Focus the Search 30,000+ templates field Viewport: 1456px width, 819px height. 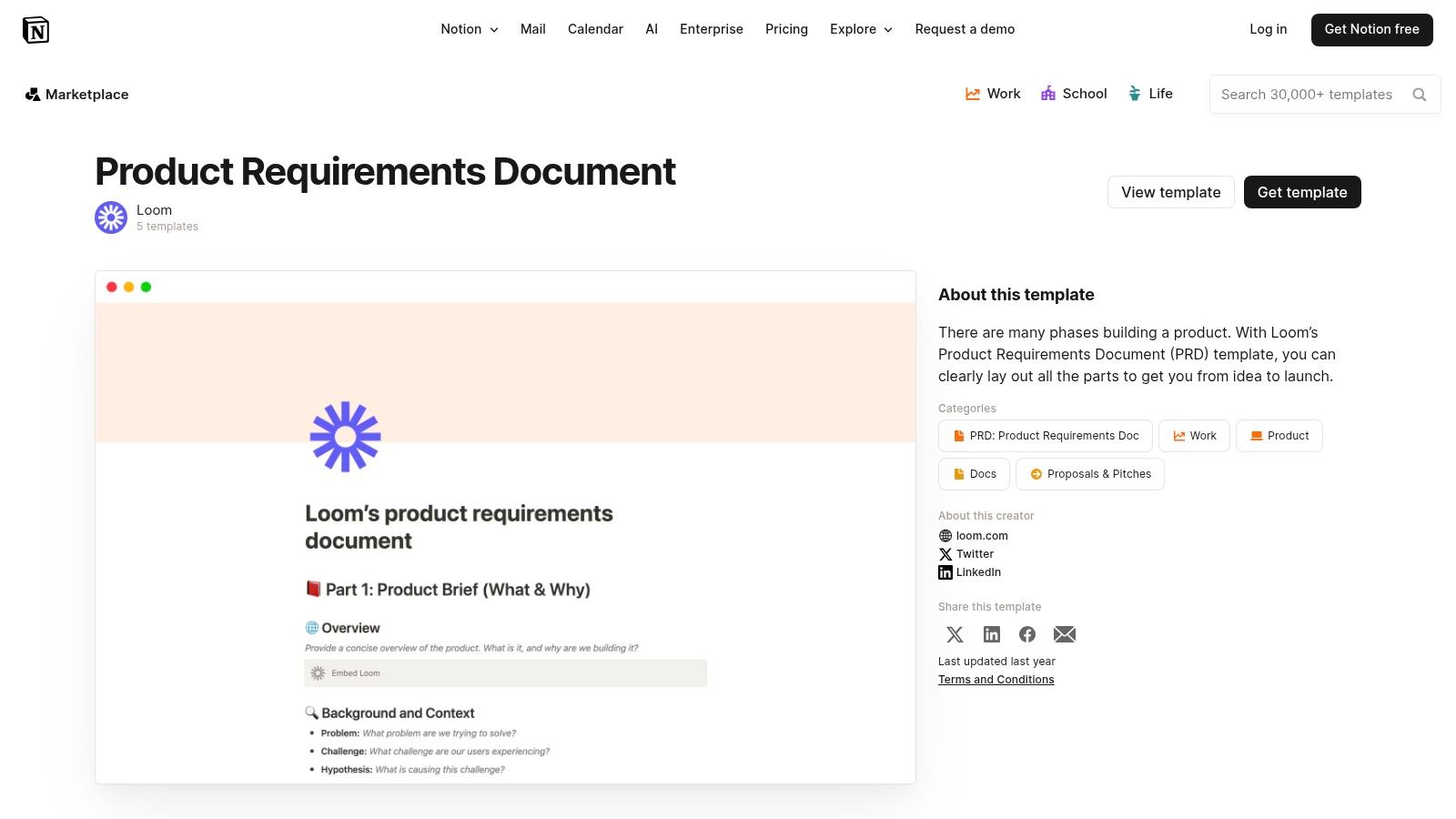click(x=1306, y=95)
